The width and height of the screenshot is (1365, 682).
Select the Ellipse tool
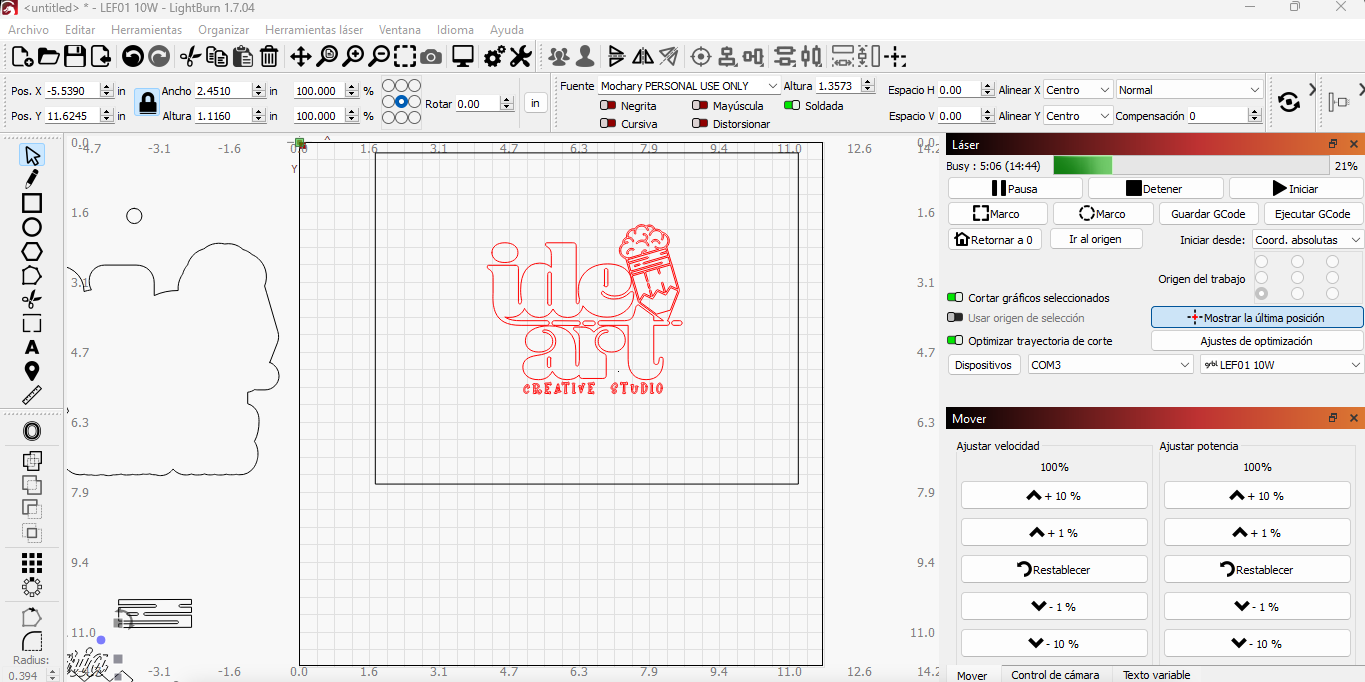click(32, 227)
